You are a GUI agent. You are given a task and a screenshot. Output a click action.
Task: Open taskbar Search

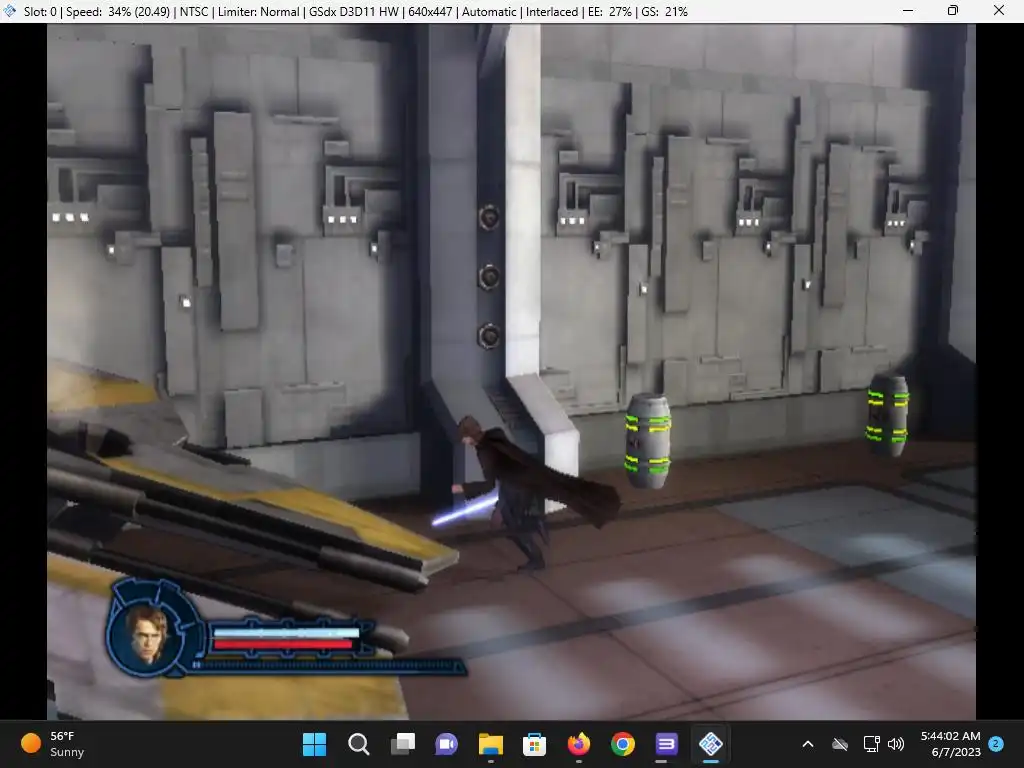coord(359,744)
